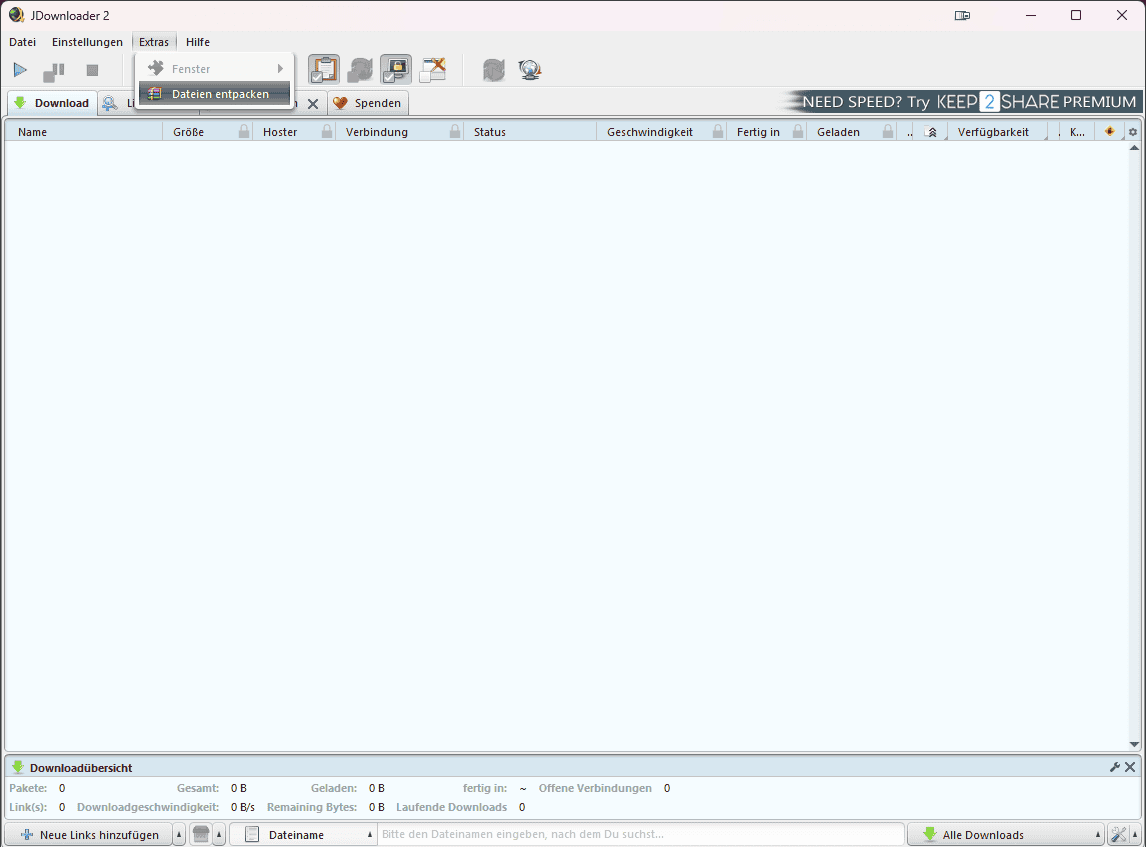Start all downloads with the play icon
Image resolution: width=1146 pixels, height=847 pixels.
click(x=20, y=70)
